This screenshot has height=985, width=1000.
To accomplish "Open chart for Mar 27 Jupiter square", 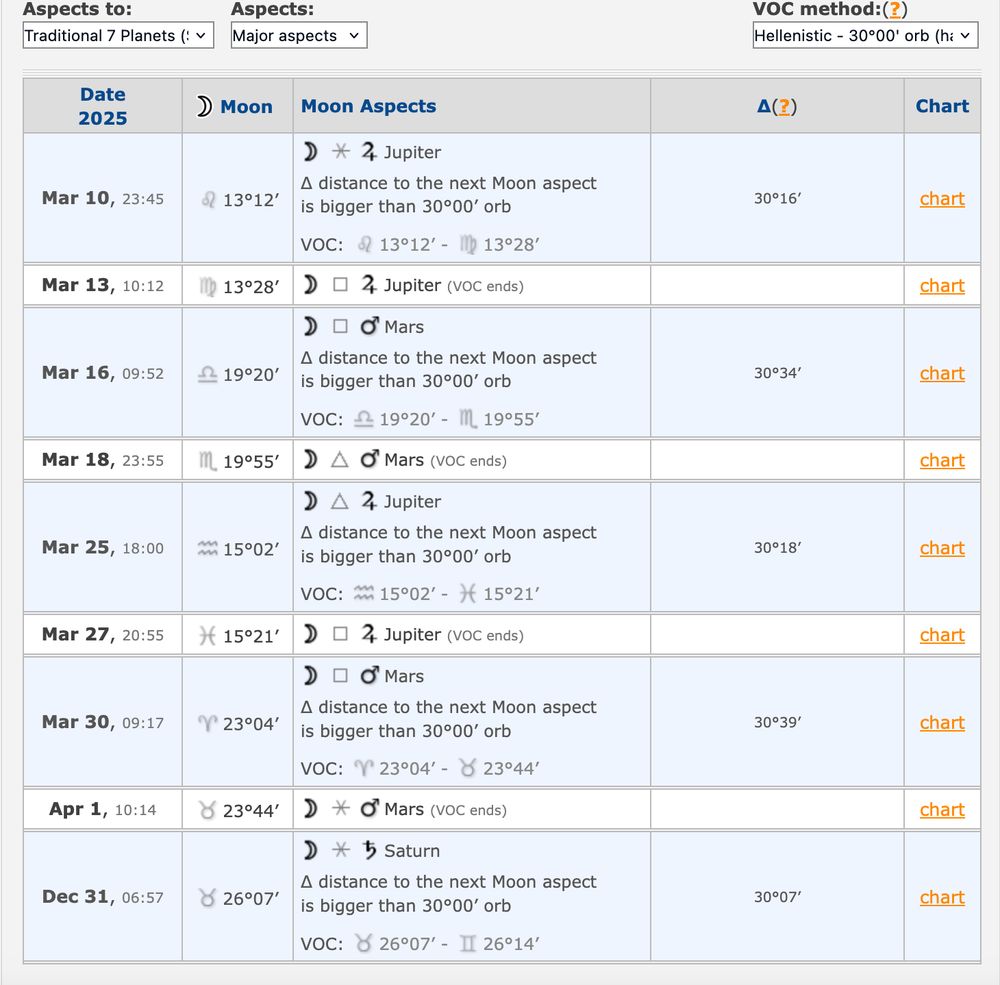I will (x=942, y=635).
